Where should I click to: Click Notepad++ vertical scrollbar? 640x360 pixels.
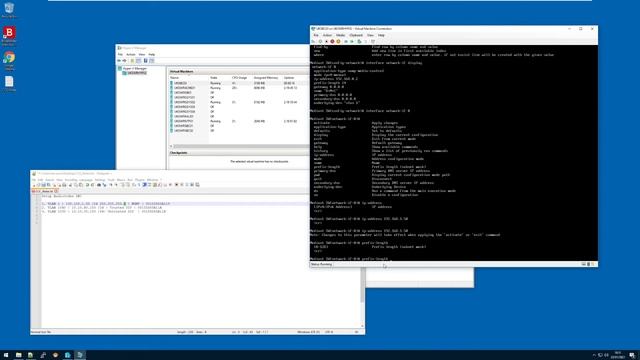pos(362,286)
